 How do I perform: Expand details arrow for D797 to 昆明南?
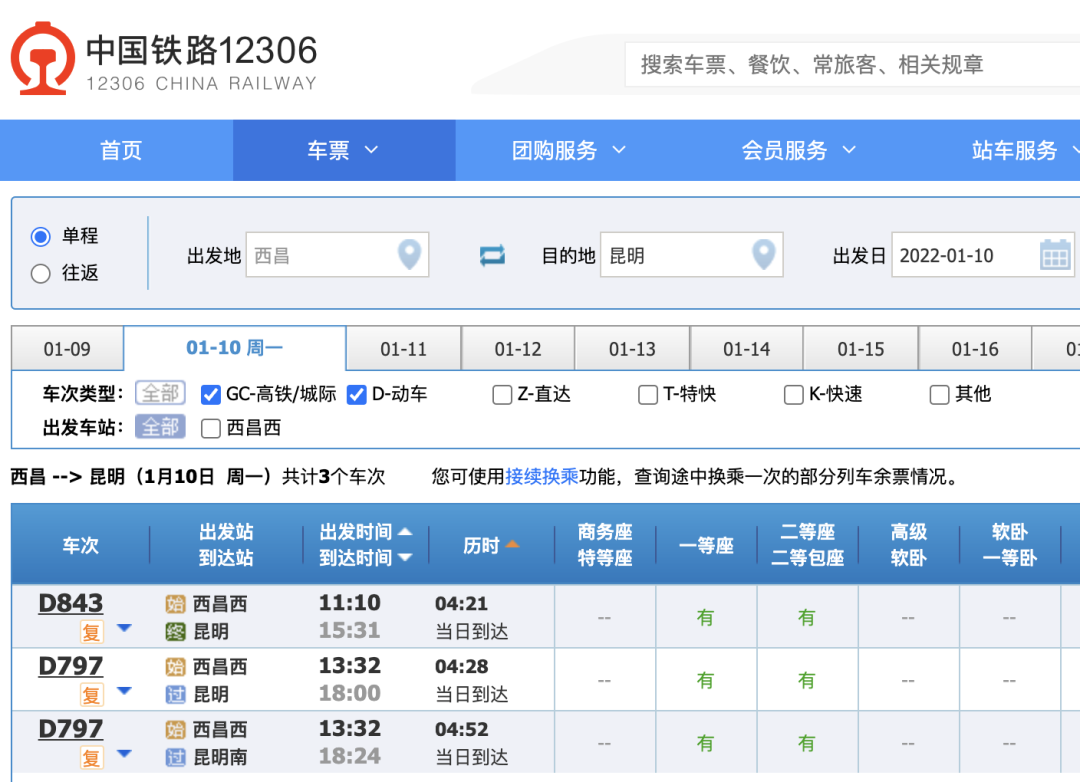[124, 753]
